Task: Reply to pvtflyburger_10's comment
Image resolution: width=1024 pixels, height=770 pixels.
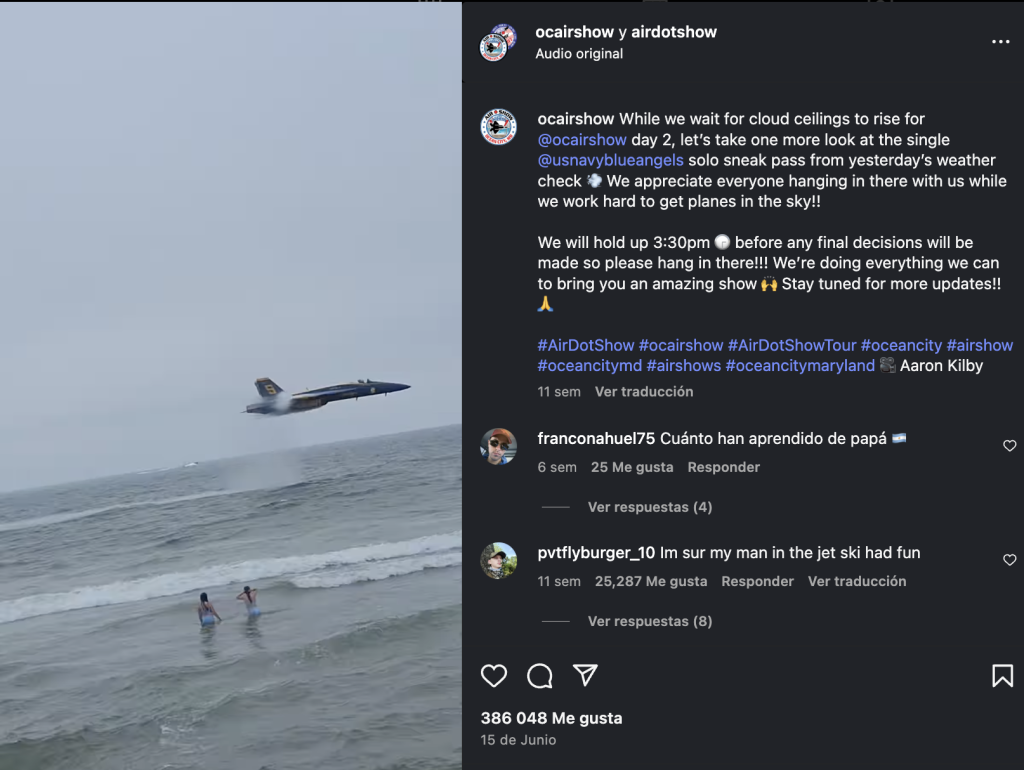Action: 757,581
